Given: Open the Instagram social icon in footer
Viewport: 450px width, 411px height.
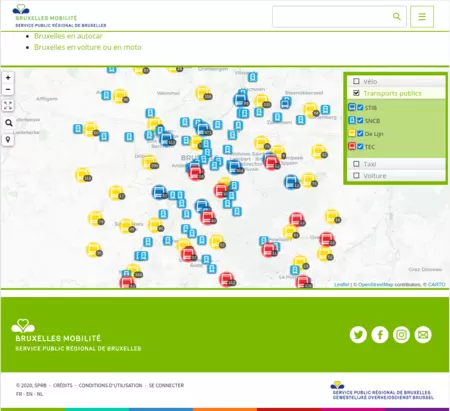Looking at the screenshot, I should (401, 335).
